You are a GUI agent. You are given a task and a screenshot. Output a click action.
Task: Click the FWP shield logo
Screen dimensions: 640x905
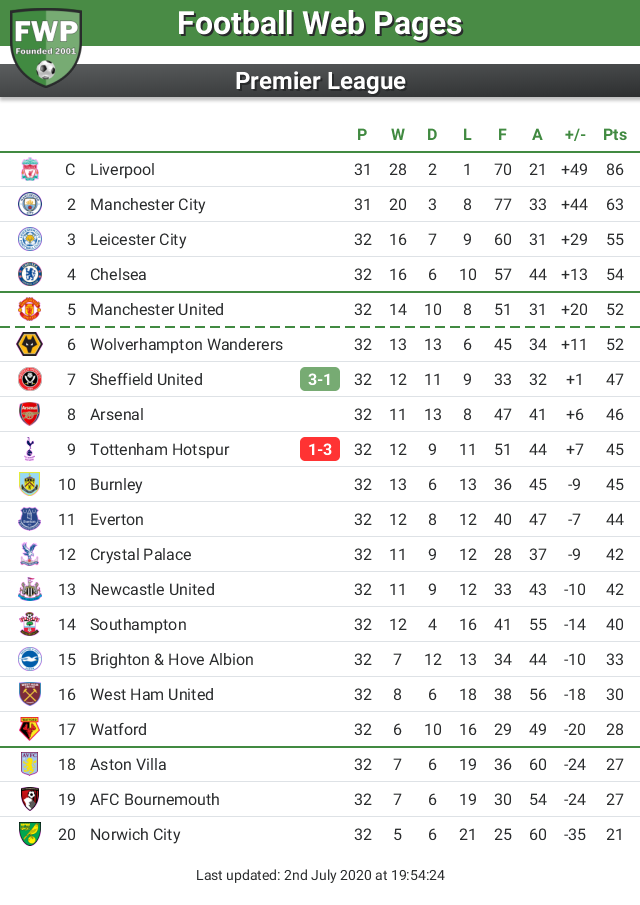point(46,47)
